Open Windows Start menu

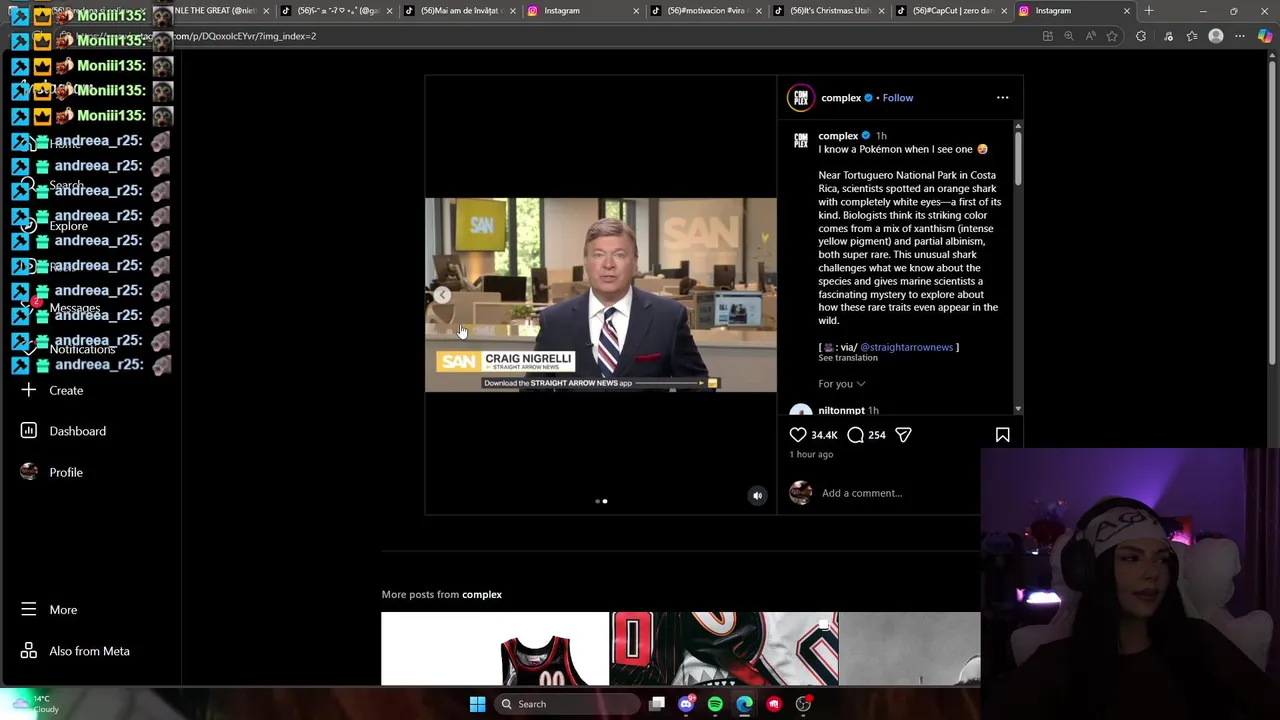[477, 704]
